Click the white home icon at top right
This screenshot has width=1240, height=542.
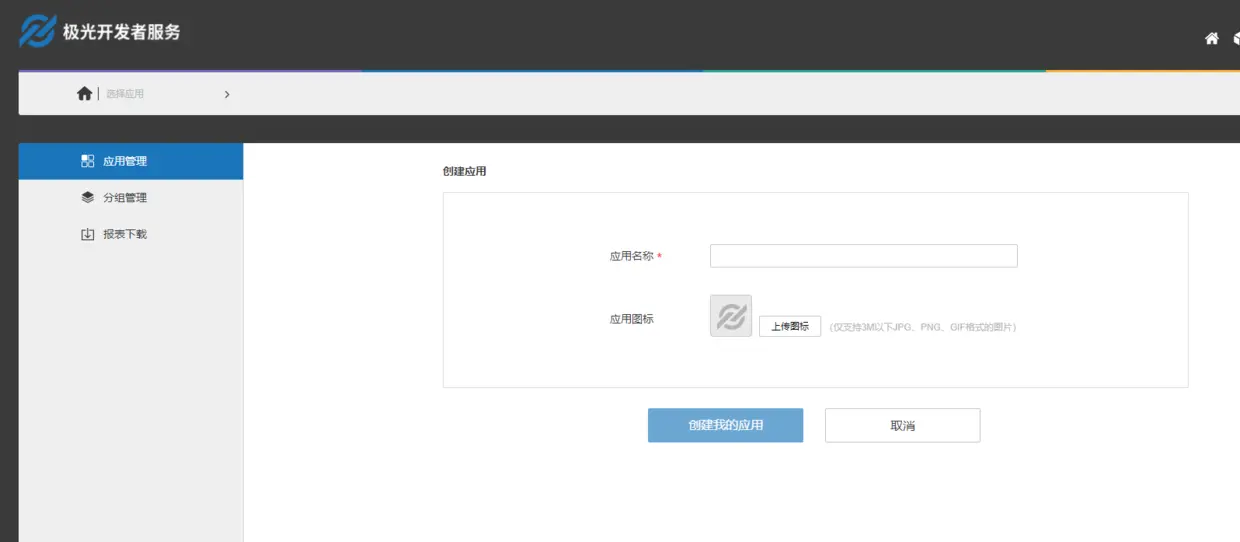tap(1212, 39)
